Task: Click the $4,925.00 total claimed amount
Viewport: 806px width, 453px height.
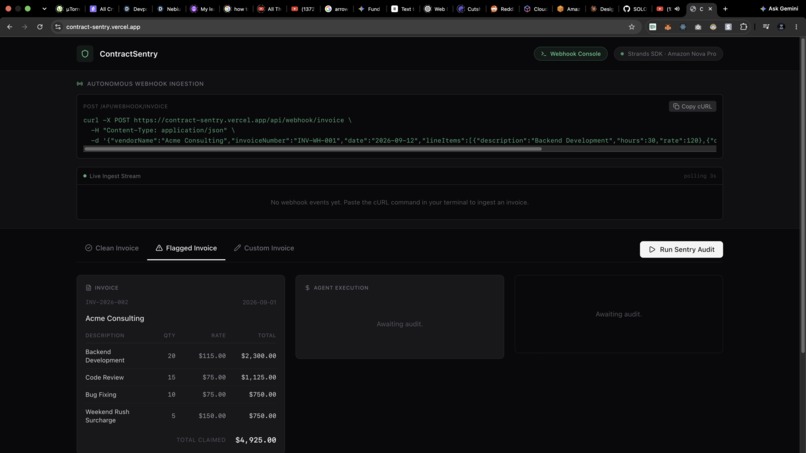Action: click(255, 440)
